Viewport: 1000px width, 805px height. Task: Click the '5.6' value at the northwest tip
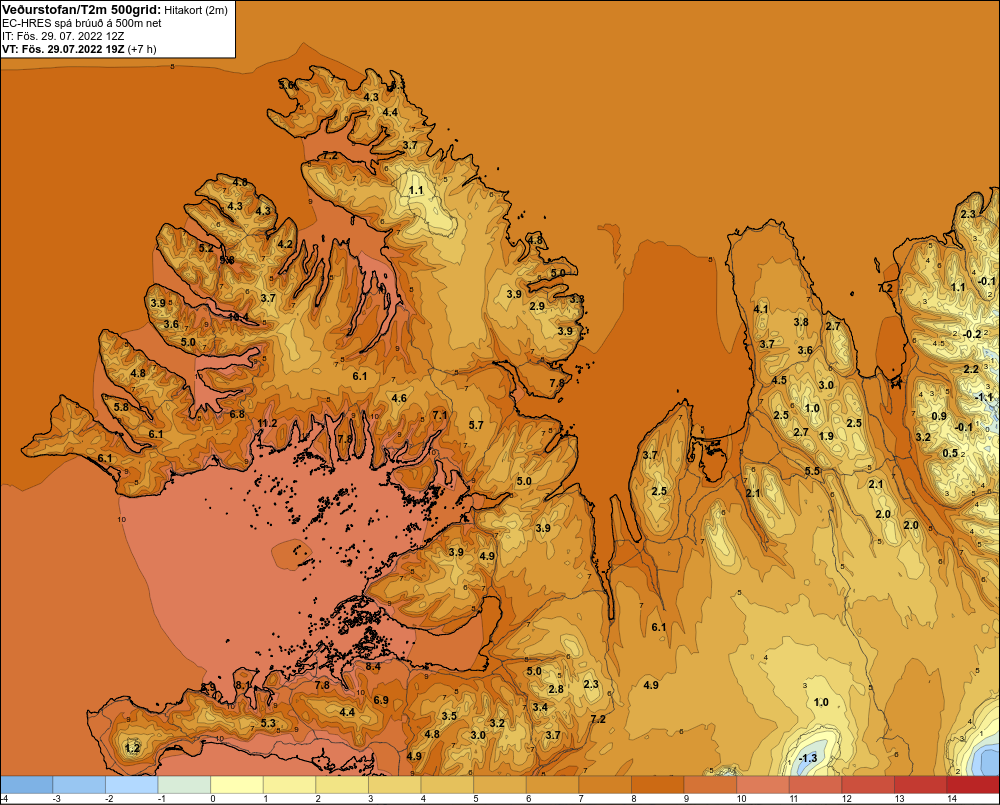(x=286, y=85)
